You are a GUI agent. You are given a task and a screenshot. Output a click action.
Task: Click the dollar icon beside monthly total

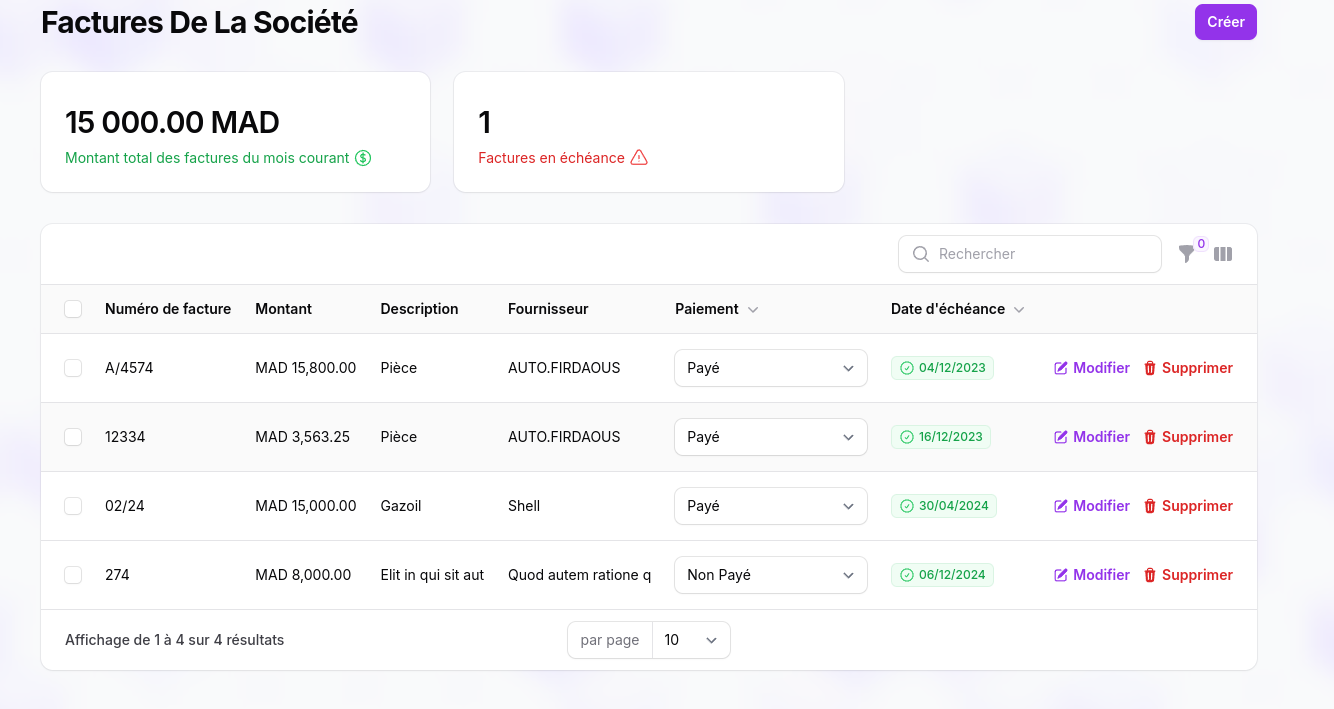tap(363, 158)
